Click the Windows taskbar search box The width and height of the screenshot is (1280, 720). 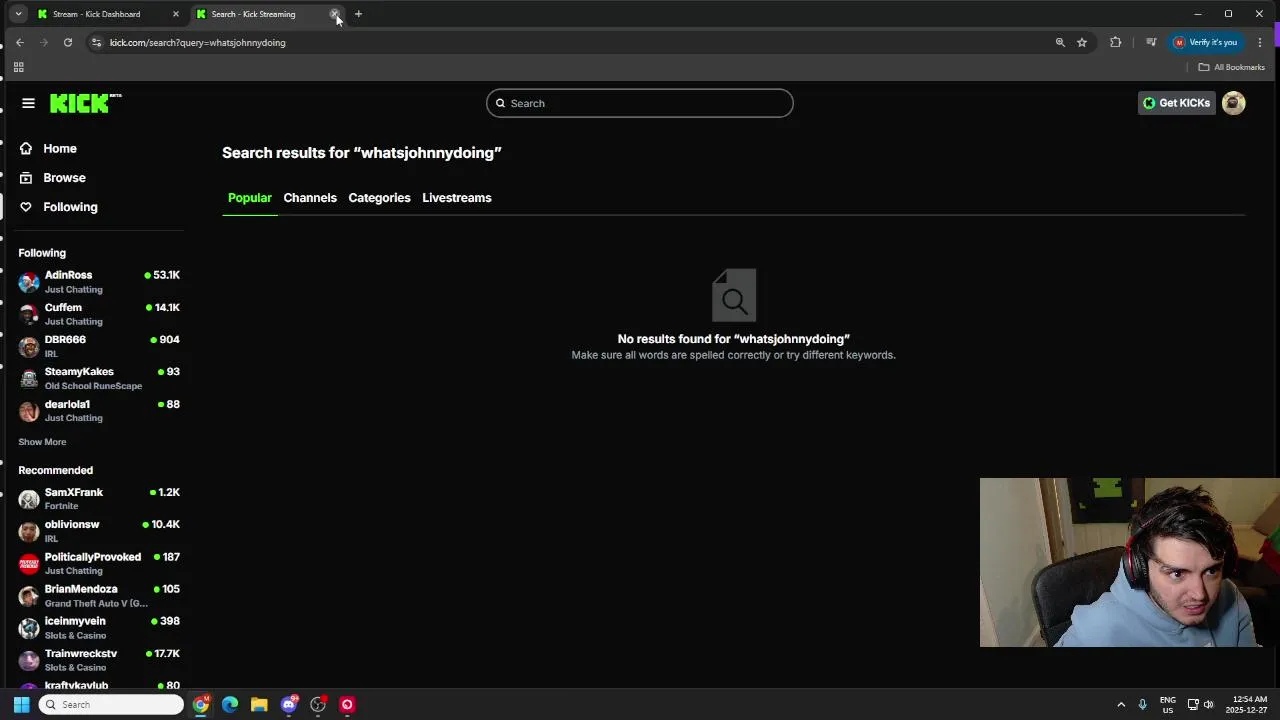pos(112,705)
